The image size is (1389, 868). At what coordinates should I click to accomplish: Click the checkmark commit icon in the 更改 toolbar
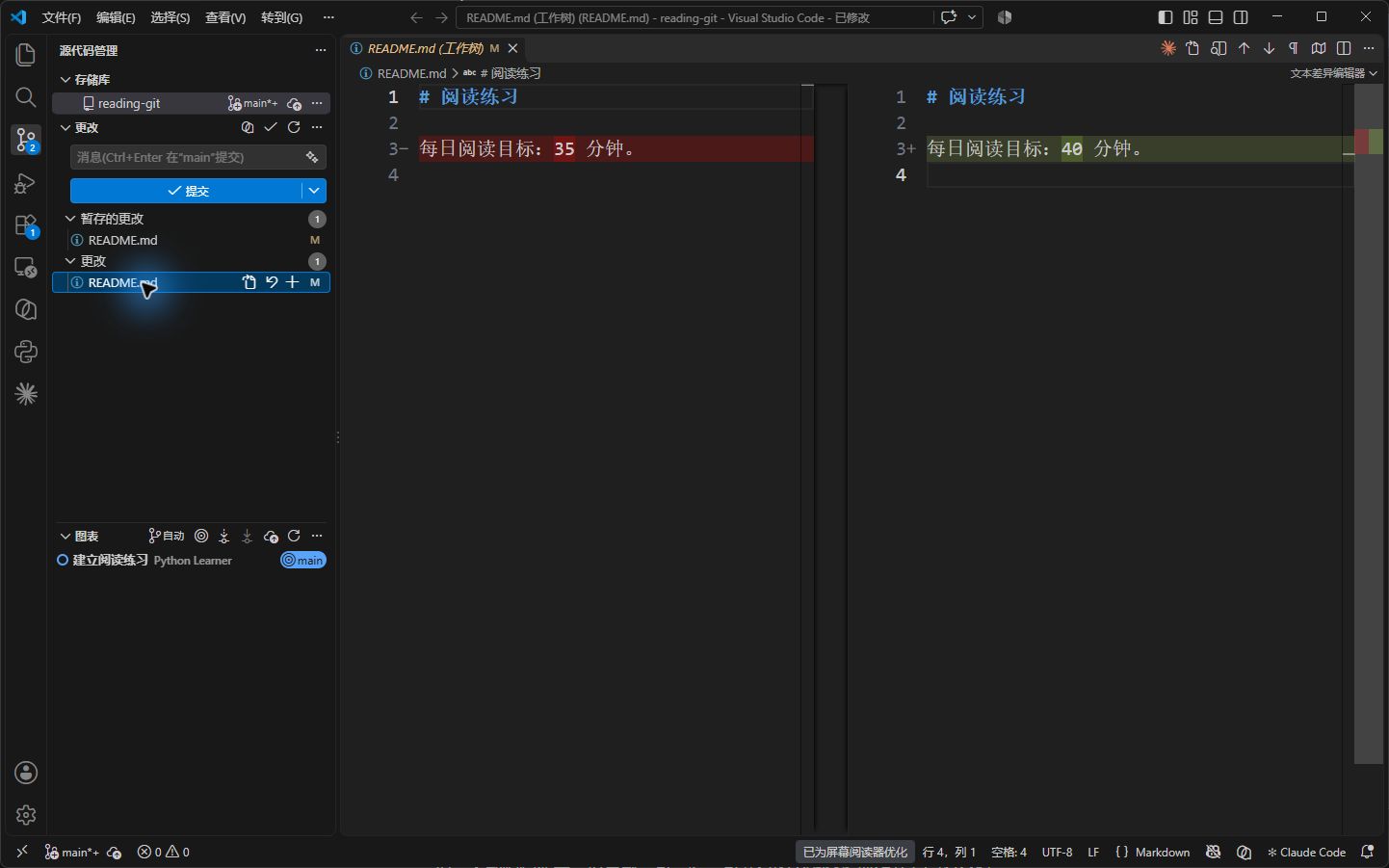pos(271,127)
